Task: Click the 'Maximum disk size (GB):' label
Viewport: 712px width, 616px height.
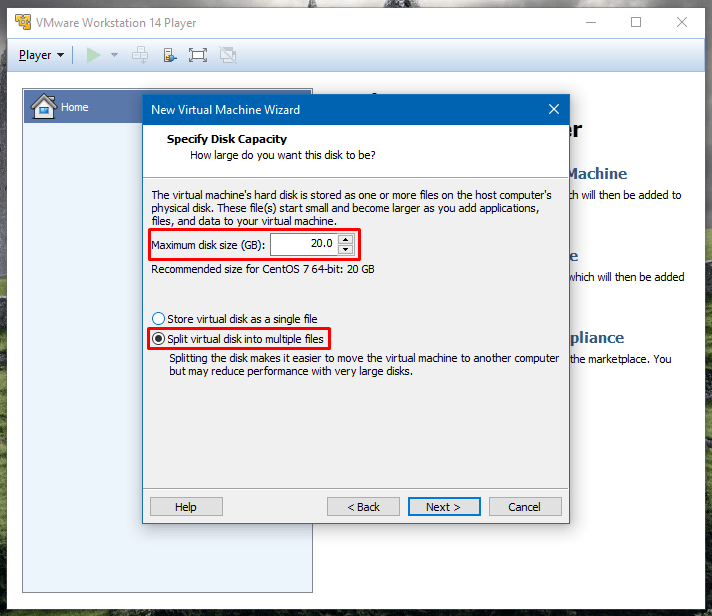Action: click(x=208, y=245)
